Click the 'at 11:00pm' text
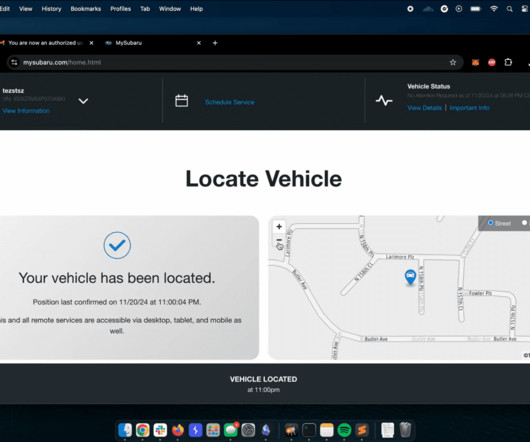 pyautogui.click(x=263, y=390)
